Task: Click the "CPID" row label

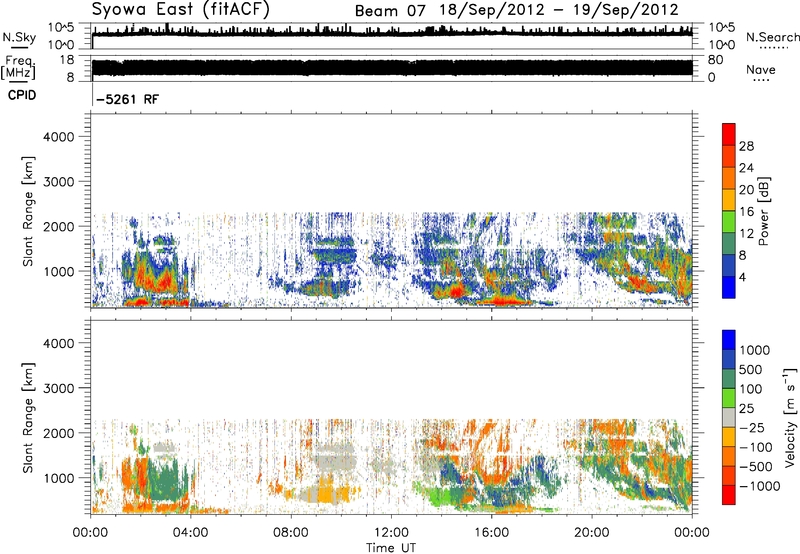Action: [22, 95]
